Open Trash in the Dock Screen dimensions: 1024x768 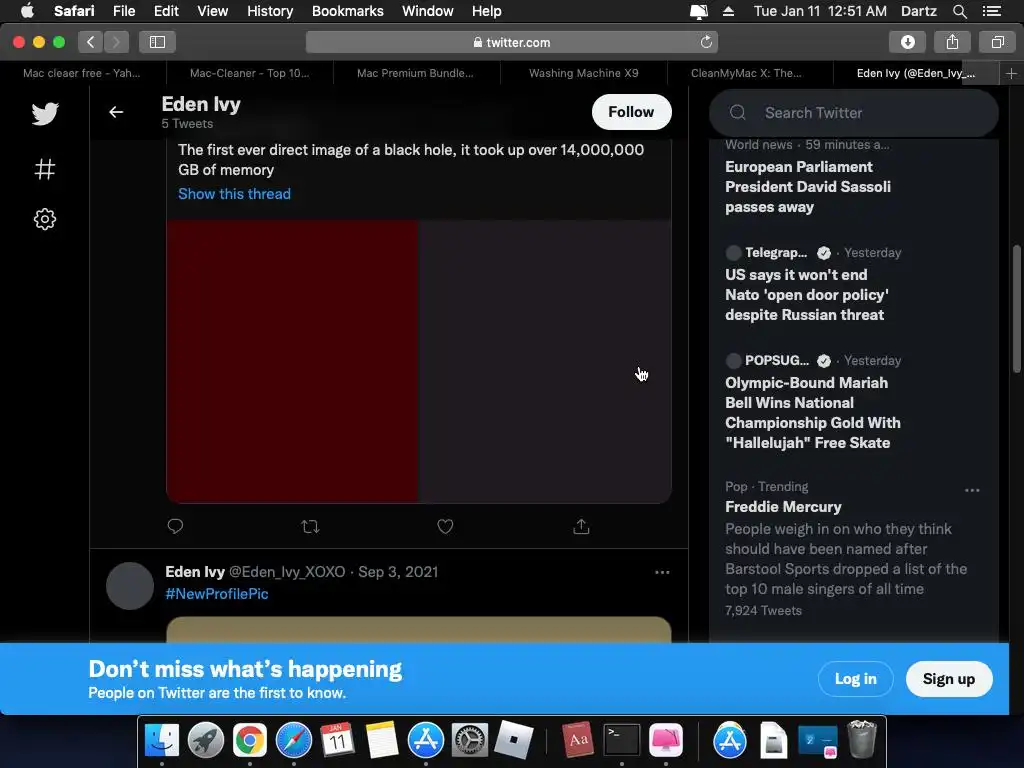click(861, 739)
